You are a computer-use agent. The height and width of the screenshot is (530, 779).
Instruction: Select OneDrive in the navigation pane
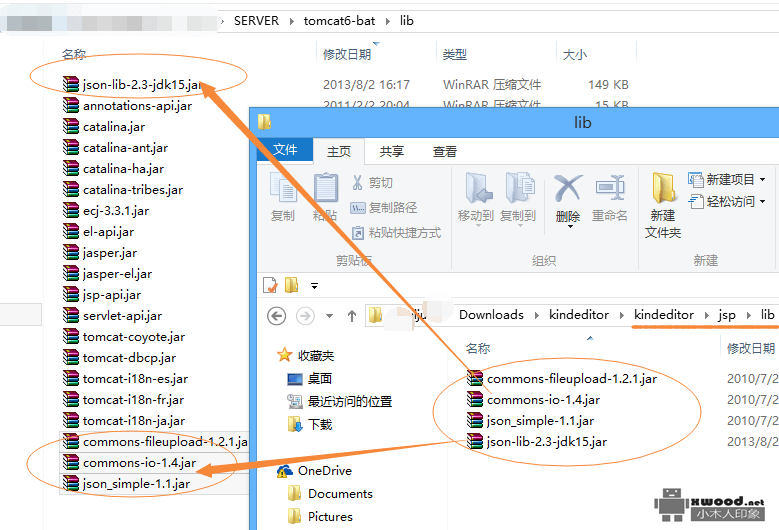(324, 470)
